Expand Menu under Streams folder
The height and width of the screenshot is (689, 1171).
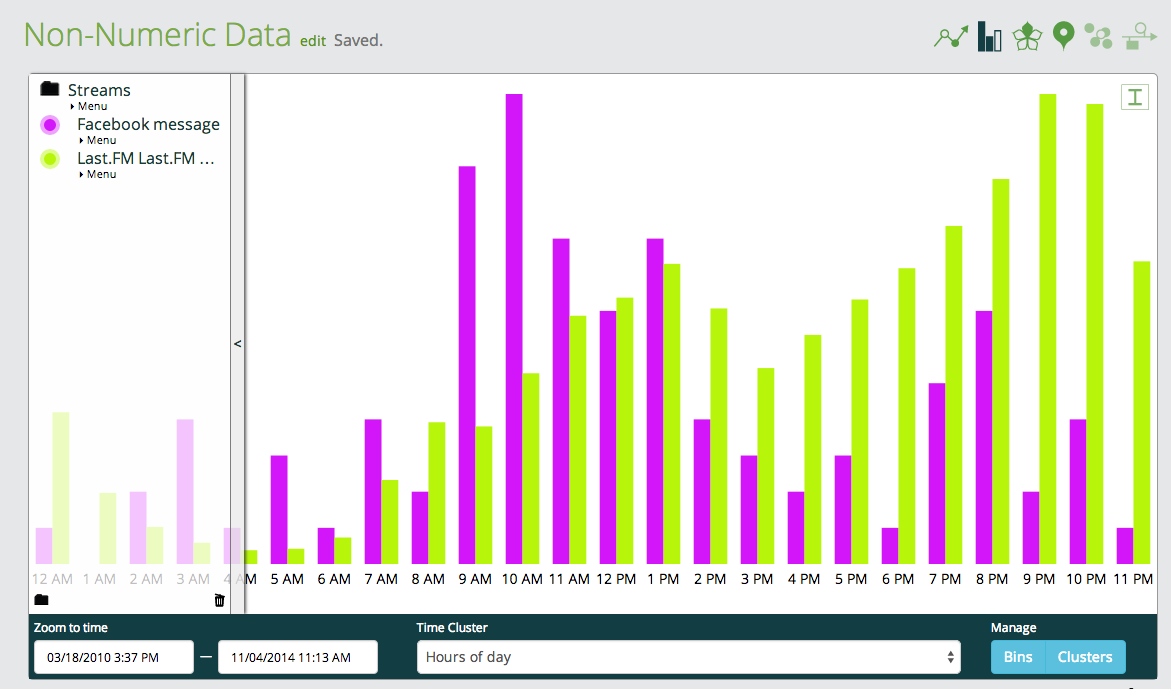pos(89,106)
